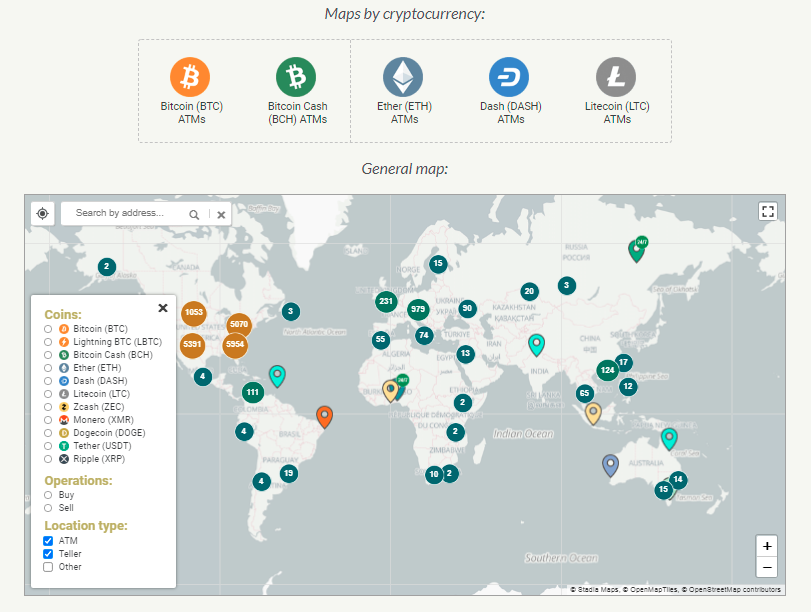Zoom in the map with plus button
The image size is (811, 612).
pos(767,546)
